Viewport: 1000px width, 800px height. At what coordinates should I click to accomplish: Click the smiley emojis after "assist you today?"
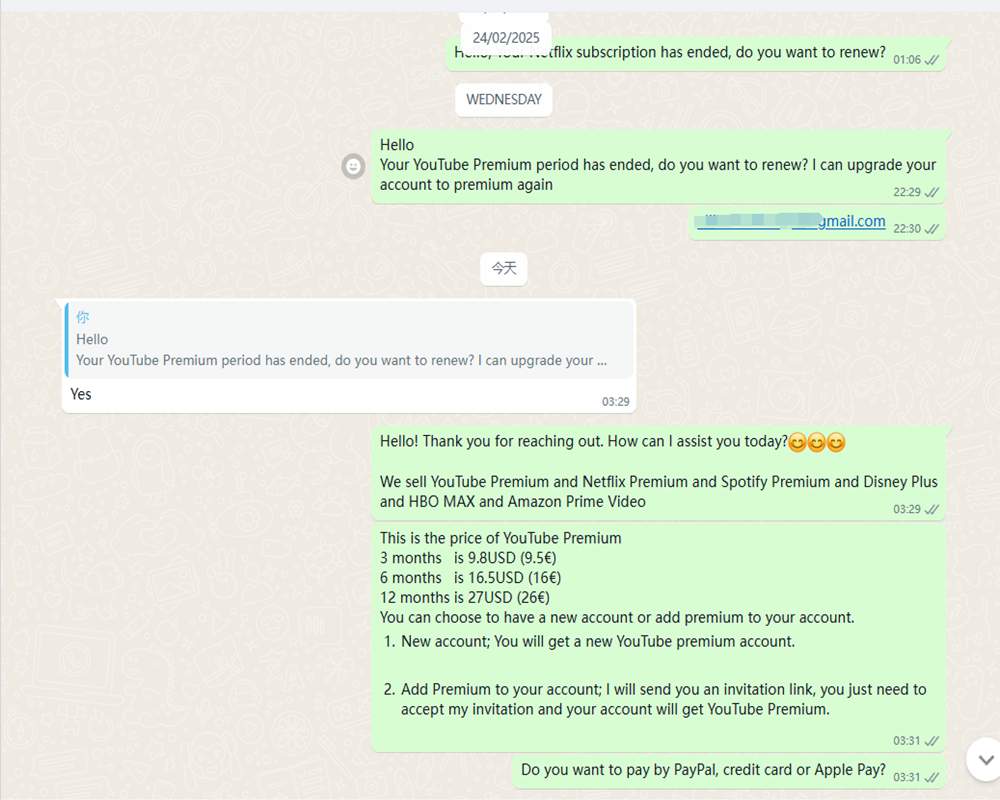tap(817, 442)
